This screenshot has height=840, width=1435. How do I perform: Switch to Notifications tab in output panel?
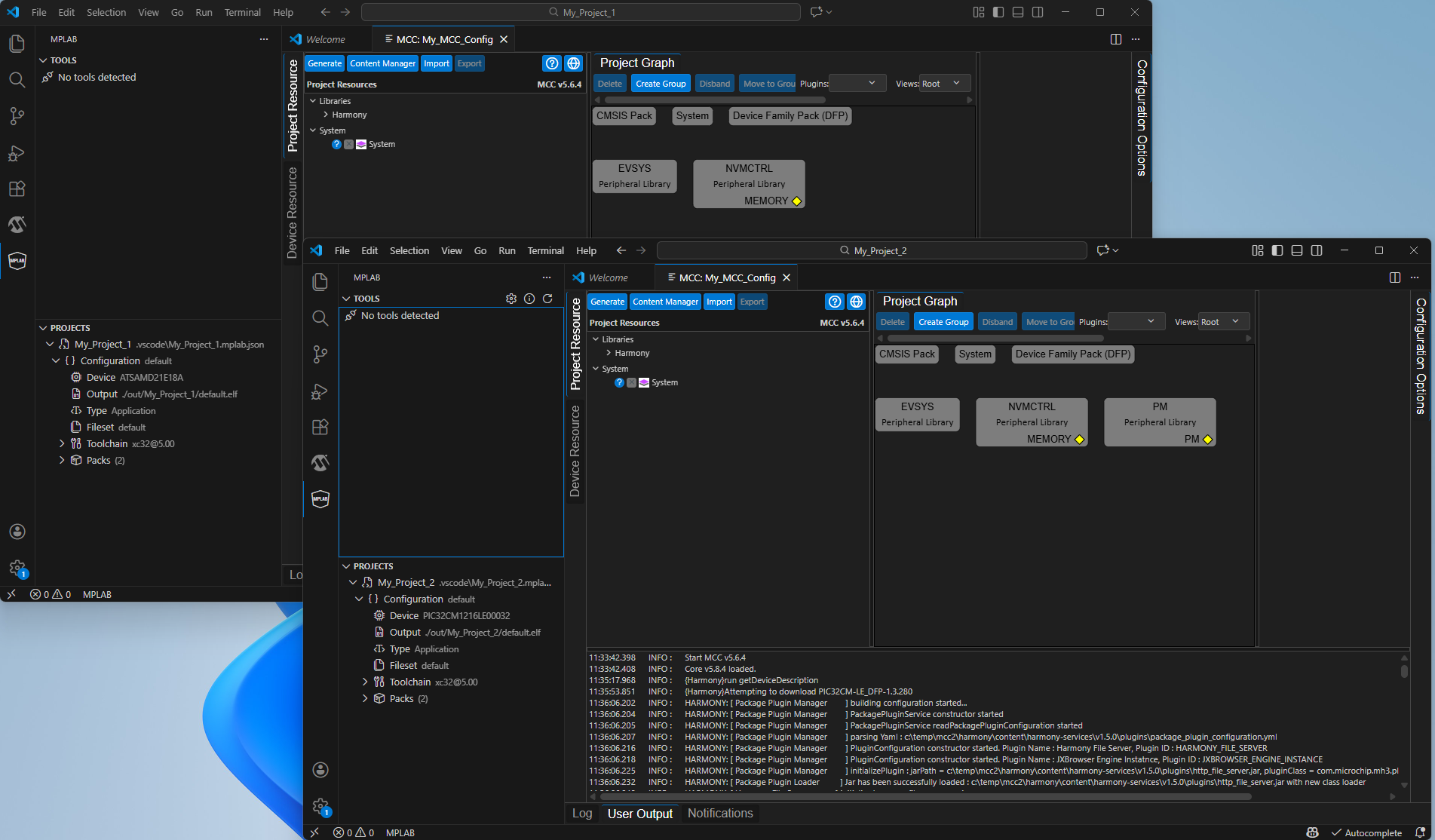720,813
